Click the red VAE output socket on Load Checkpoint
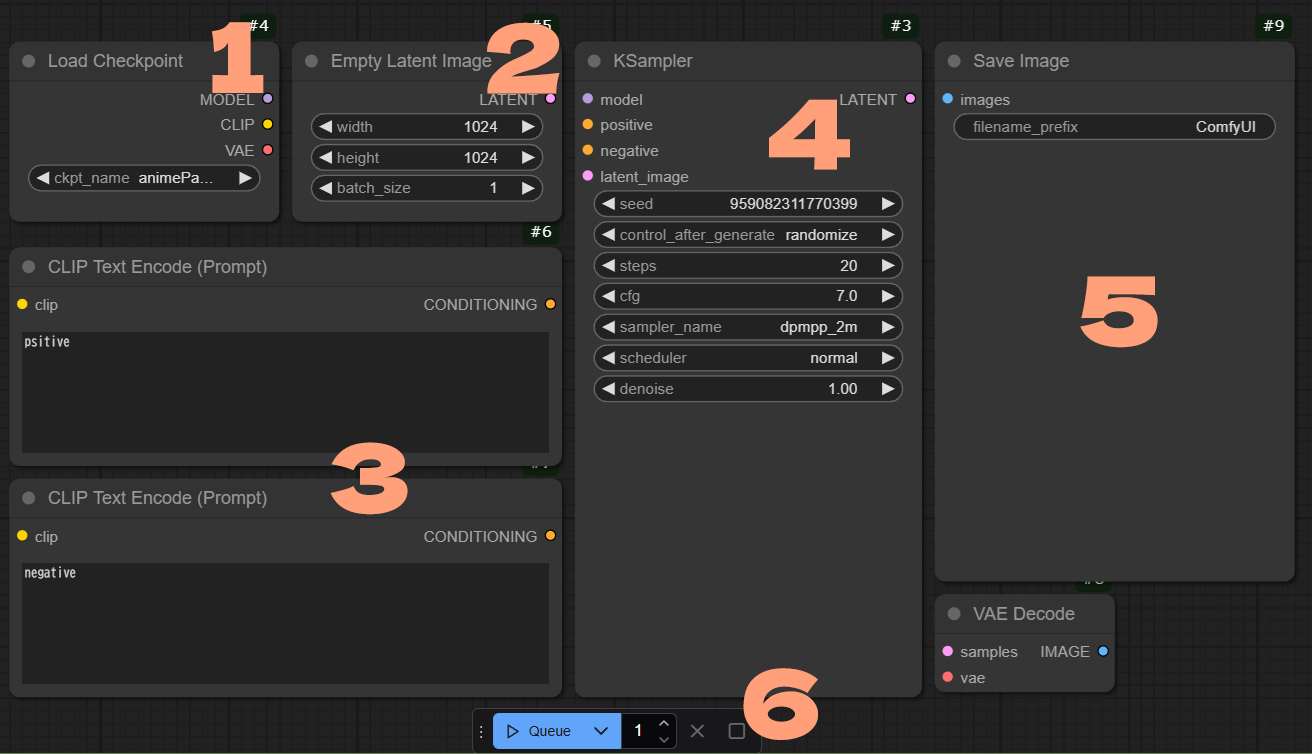This screenshot has width=1312, height=754. click(x=267, y=150)
